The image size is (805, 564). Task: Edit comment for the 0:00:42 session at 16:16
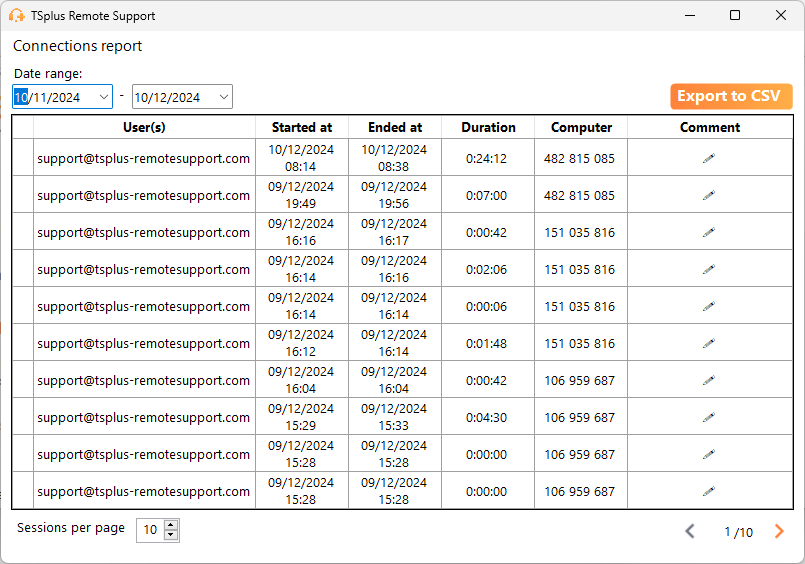(709, 232)
